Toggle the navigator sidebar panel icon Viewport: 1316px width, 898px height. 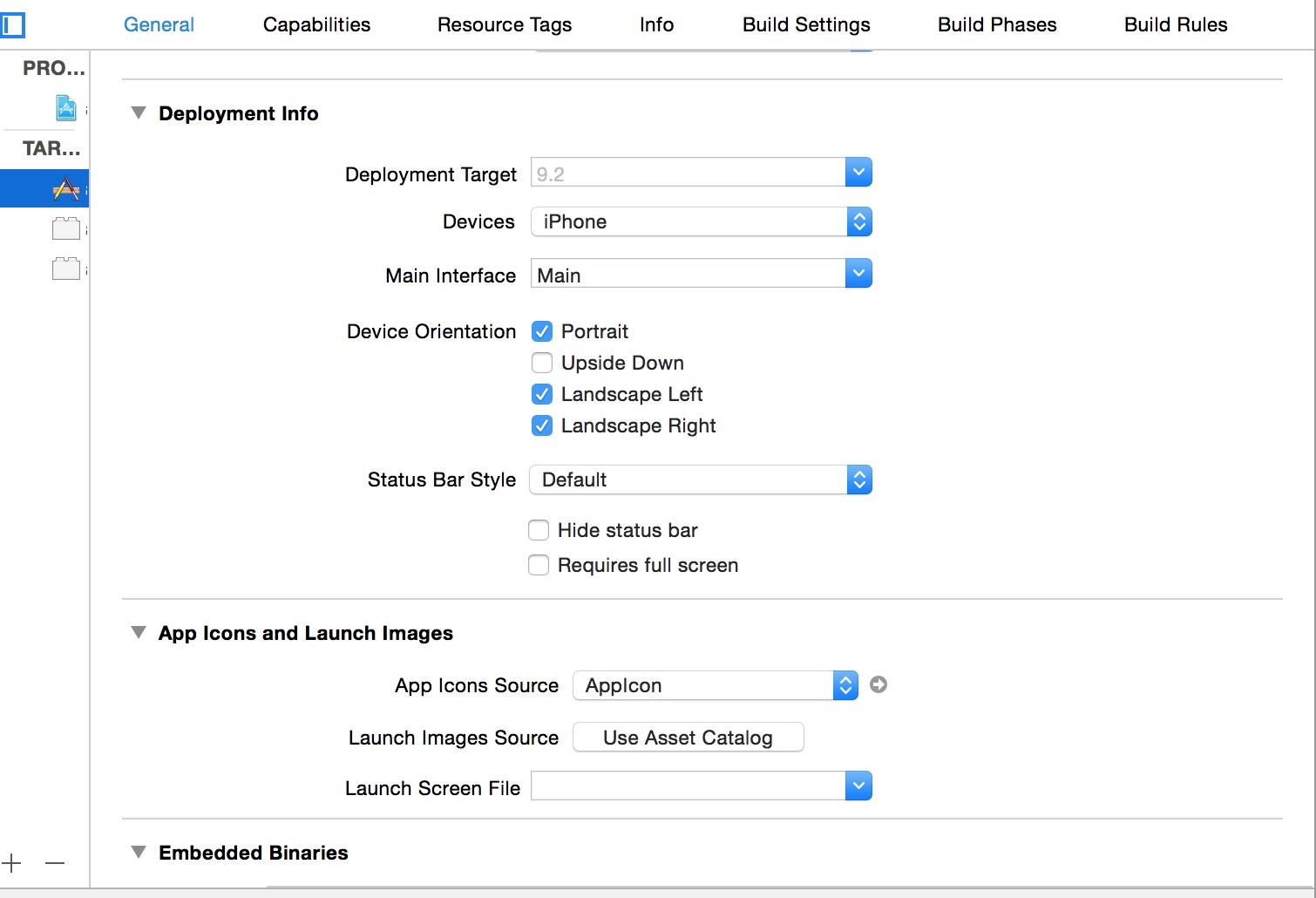coord(12,24)
